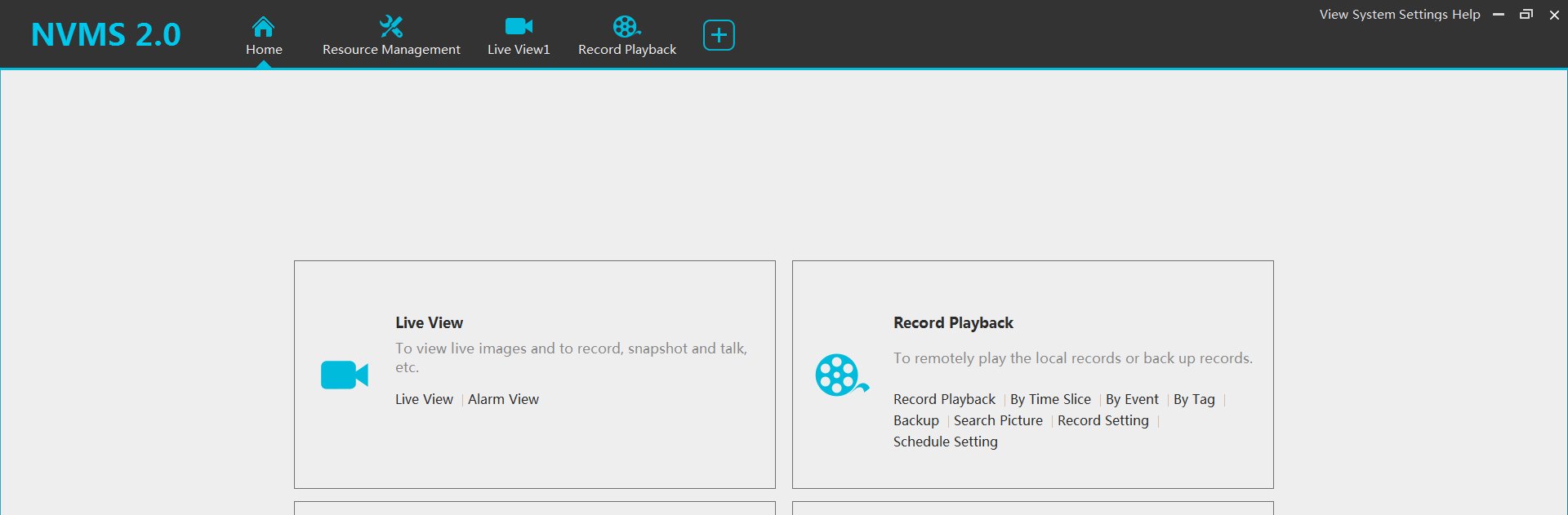Select the By Tag playback link
The image size is (1568, 515).
(x=1194, y=399)
